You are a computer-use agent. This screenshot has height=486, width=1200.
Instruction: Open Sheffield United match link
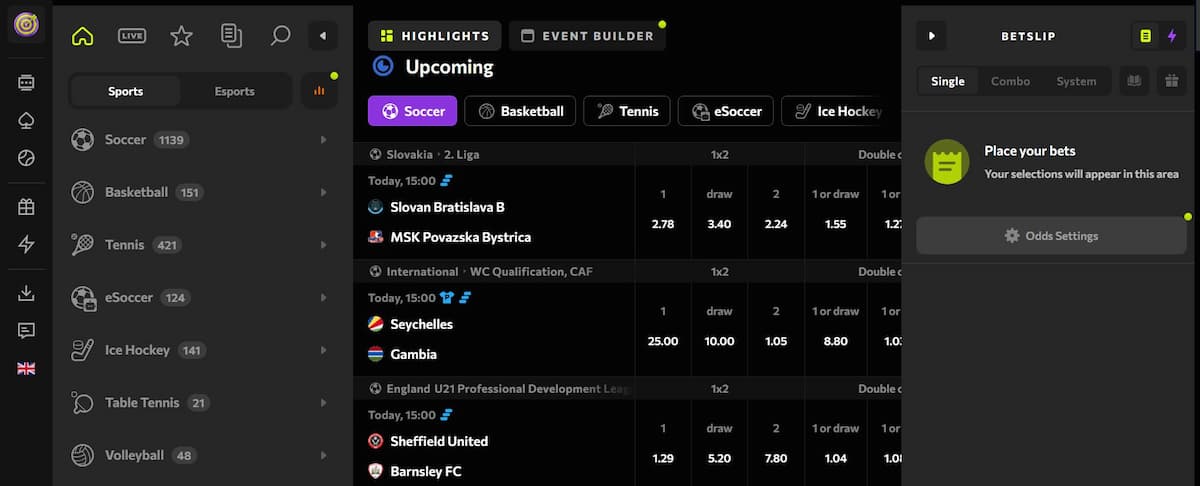440,441
